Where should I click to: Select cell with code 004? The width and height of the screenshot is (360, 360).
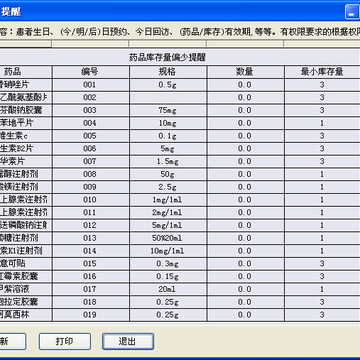(91, 123)
